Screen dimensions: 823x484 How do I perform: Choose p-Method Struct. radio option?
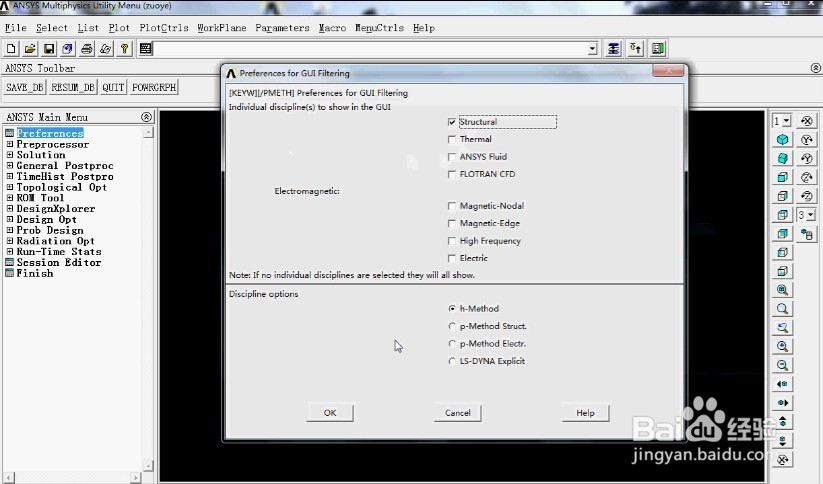[x=452, y=326]
